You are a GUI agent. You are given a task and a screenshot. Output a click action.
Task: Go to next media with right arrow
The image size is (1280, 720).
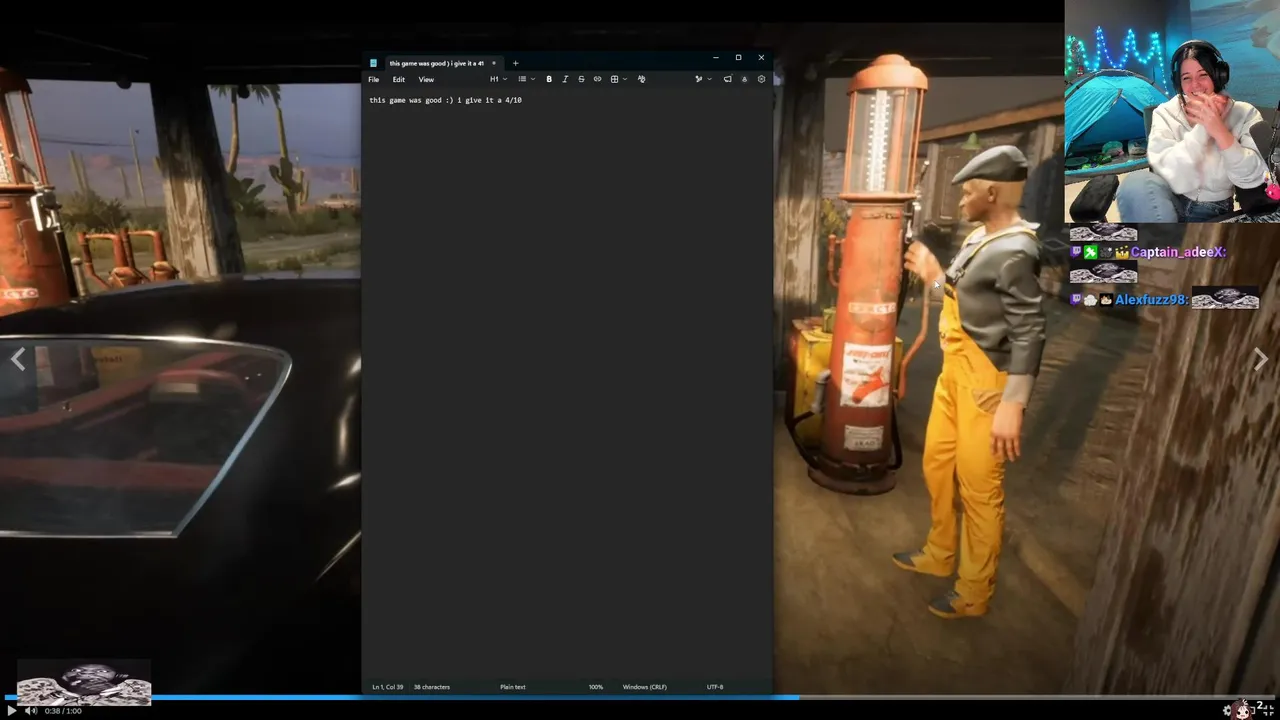1261,359
